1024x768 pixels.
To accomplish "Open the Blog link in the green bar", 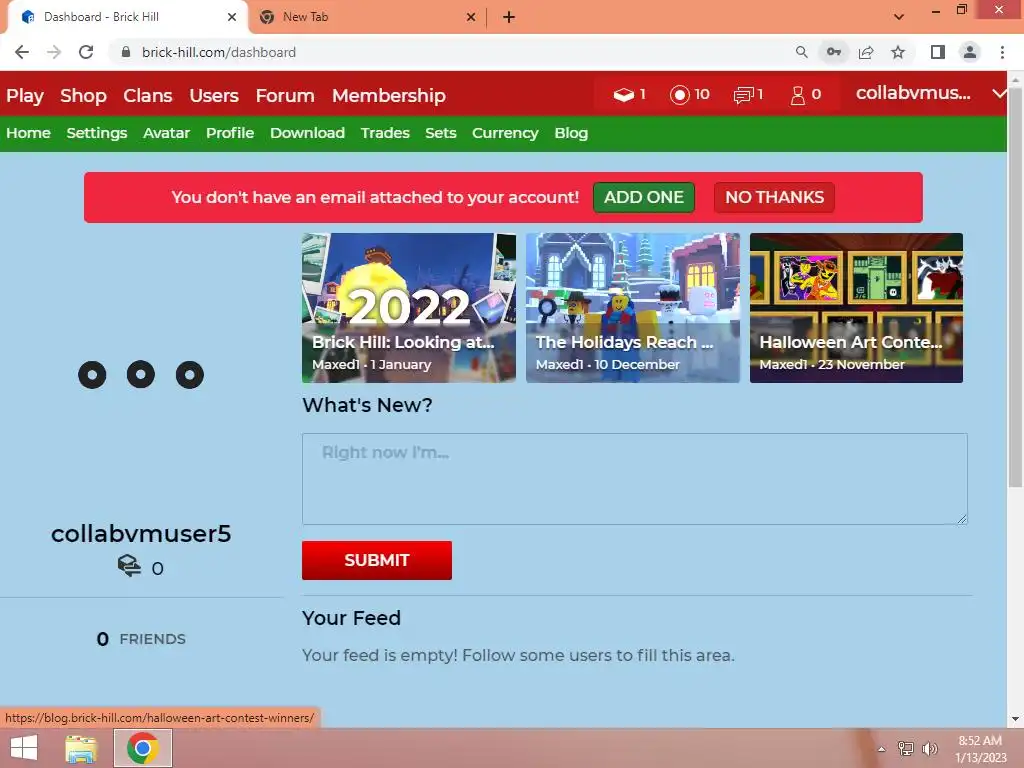I will point(571,133).
